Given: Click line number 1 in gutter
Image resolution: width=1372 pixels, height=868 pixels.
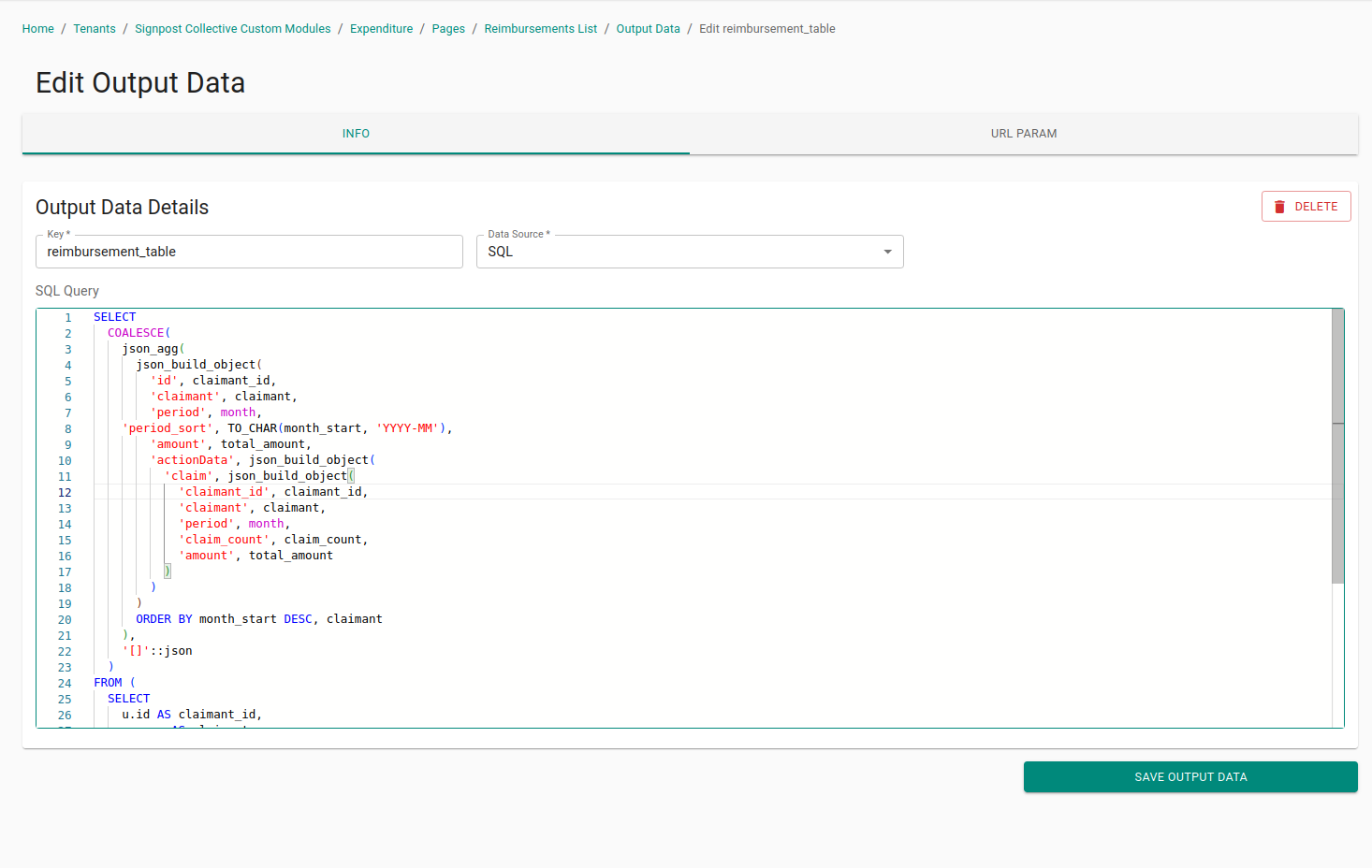Looking at the screenshot, I should tap(67, 318).
